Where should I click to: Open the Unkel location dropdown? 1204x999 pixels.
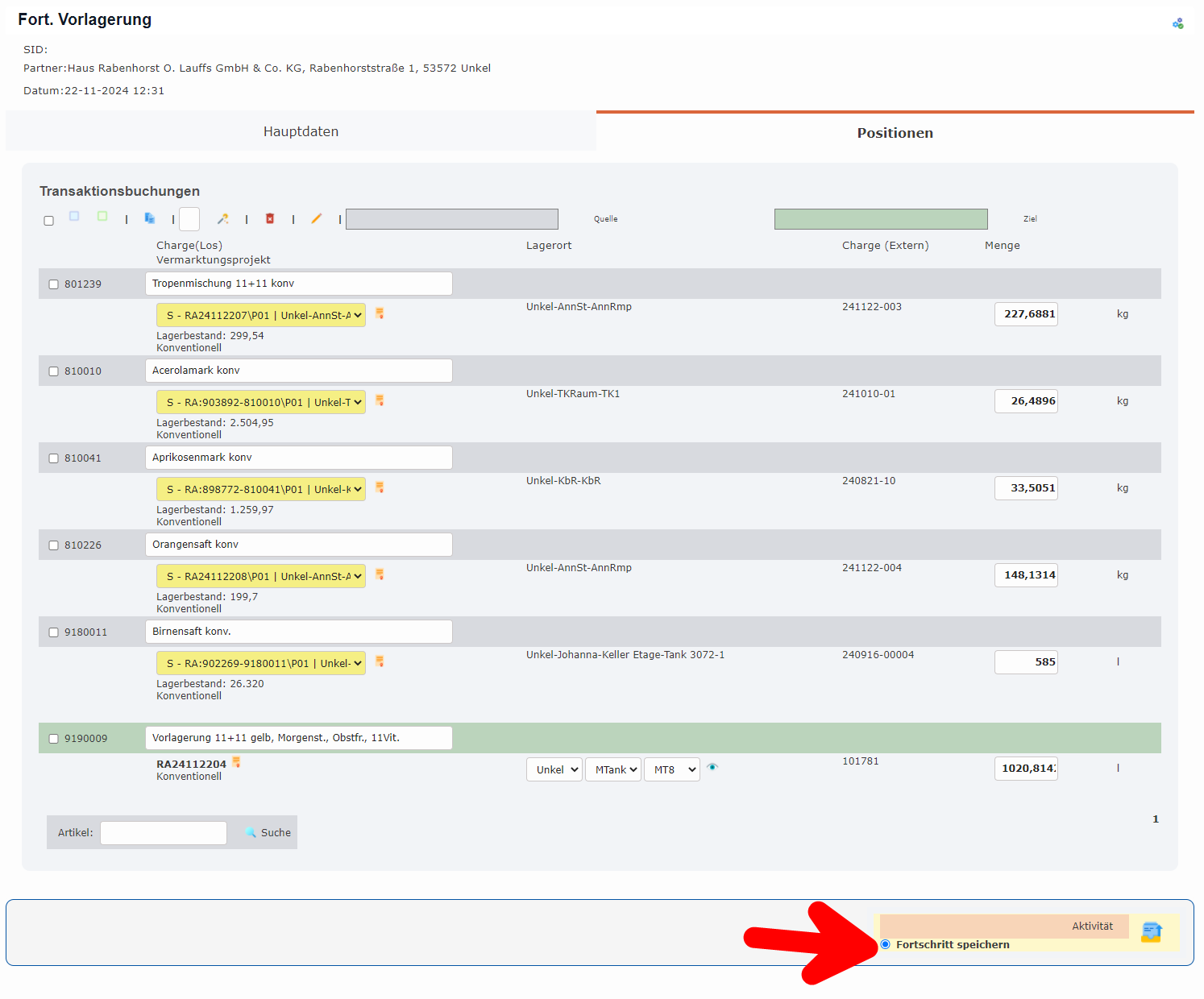(x=554, y=769)
